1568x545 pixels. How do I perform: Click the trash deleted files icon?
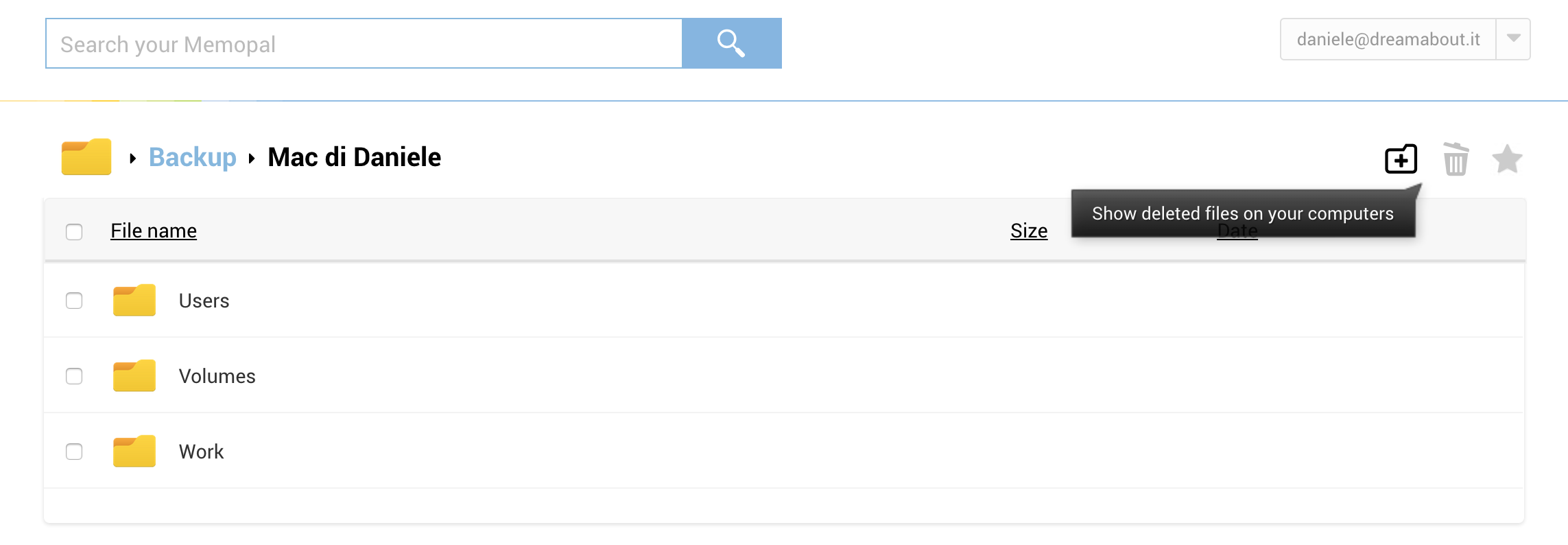[x=1456, y=159]
